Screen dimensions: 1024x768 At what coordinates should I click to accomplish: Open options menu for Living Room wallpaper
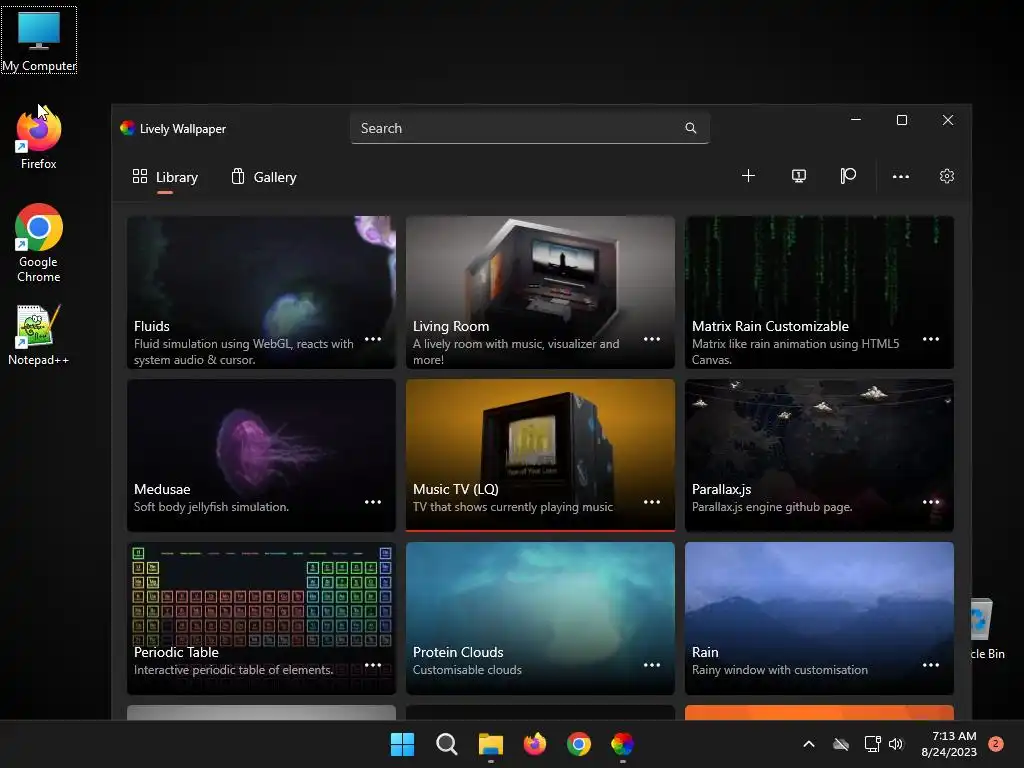tap(652, 339)
